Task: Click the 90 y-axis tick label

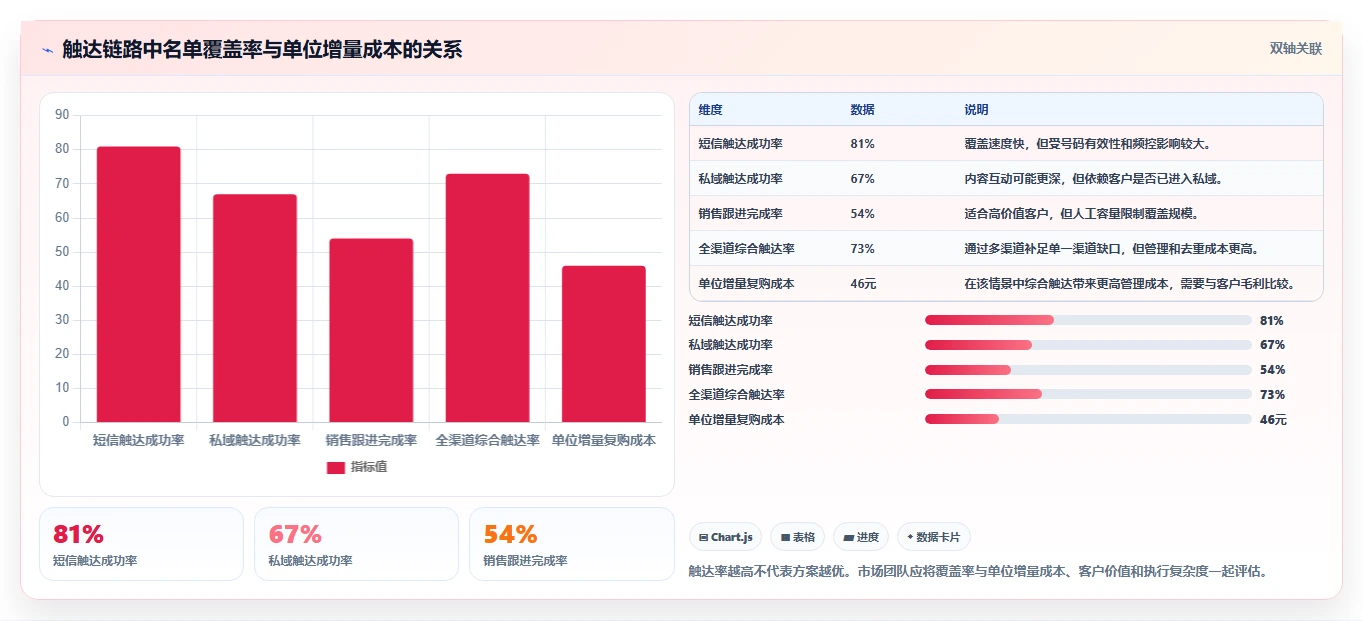Action: (62, 115)
